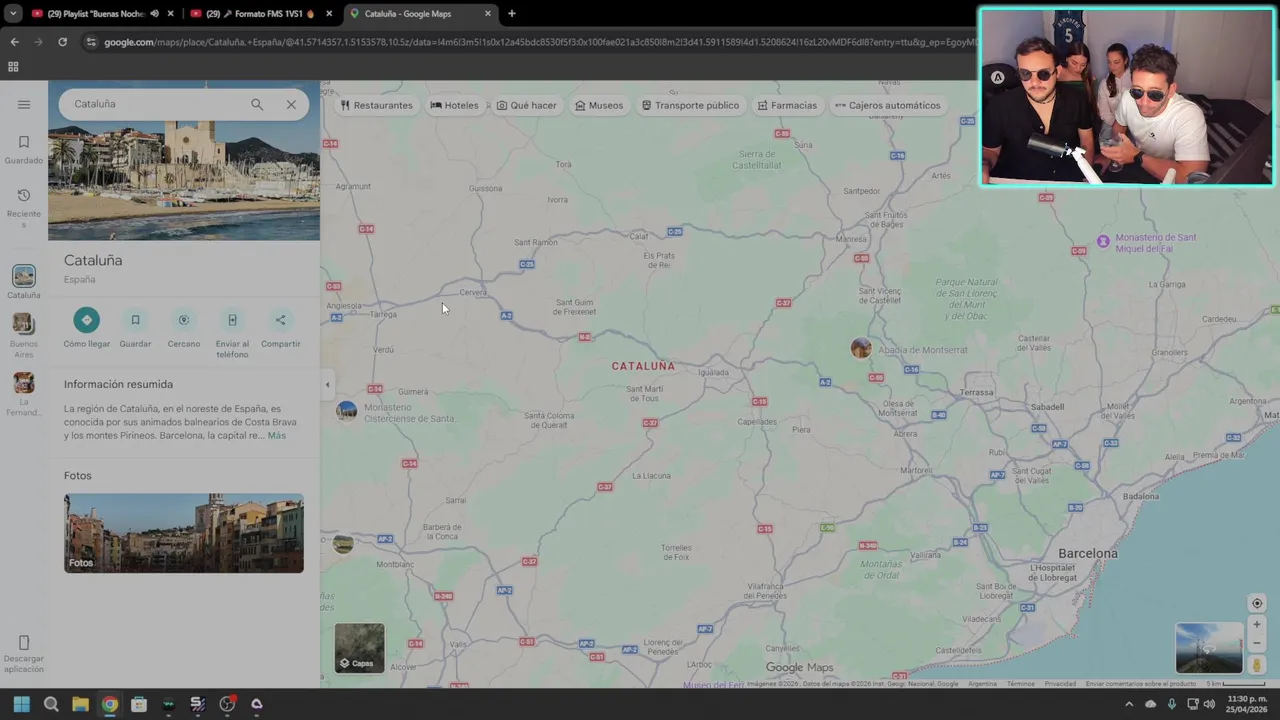Screen dimensions: 1280x720
Task: Select the Cajeros automáticos chip
Action: [887, 105]
